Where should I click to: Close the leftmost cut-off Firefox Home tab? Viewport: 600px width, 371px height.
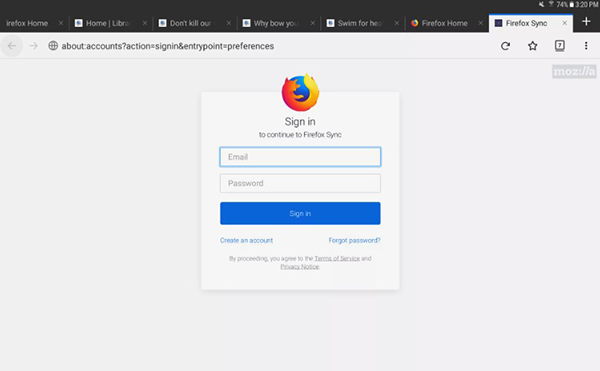coord(60,23)
